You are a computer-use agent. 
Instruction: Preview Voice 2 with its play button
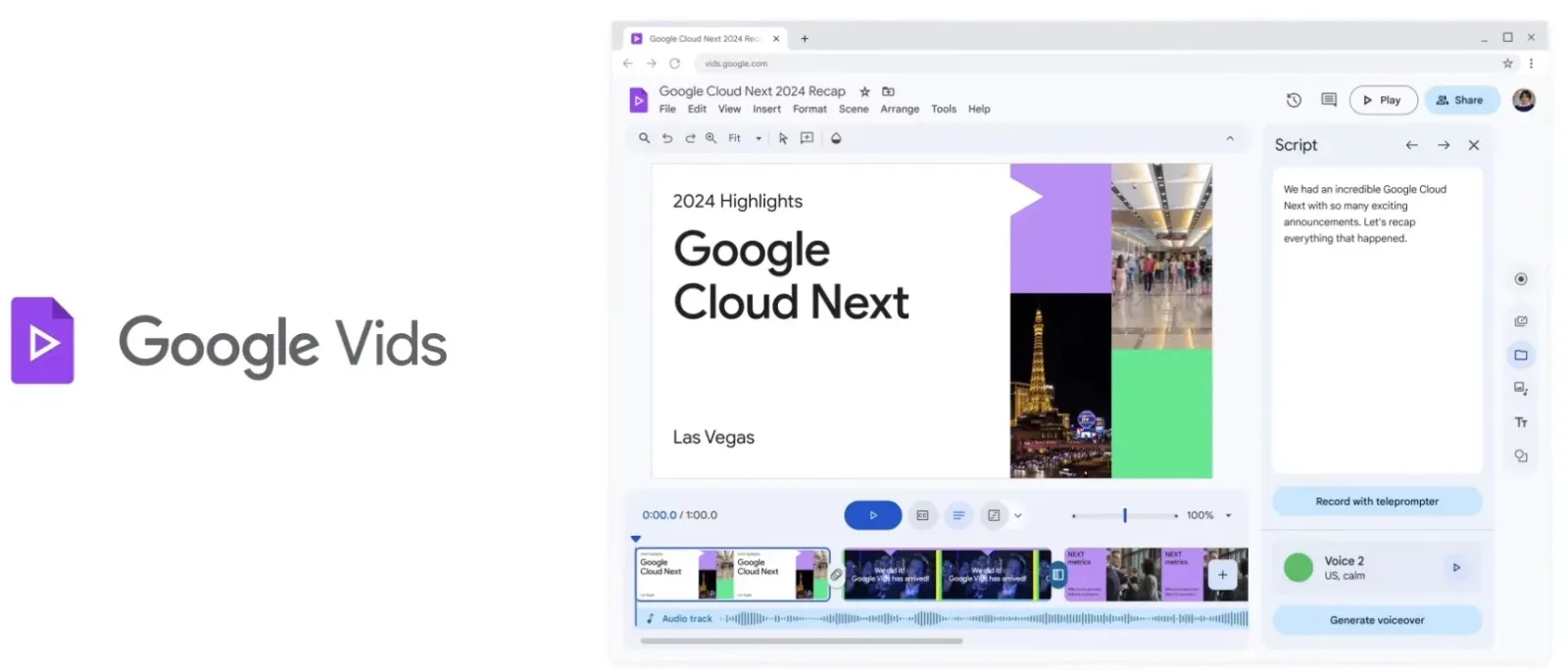pos(1456,567)
